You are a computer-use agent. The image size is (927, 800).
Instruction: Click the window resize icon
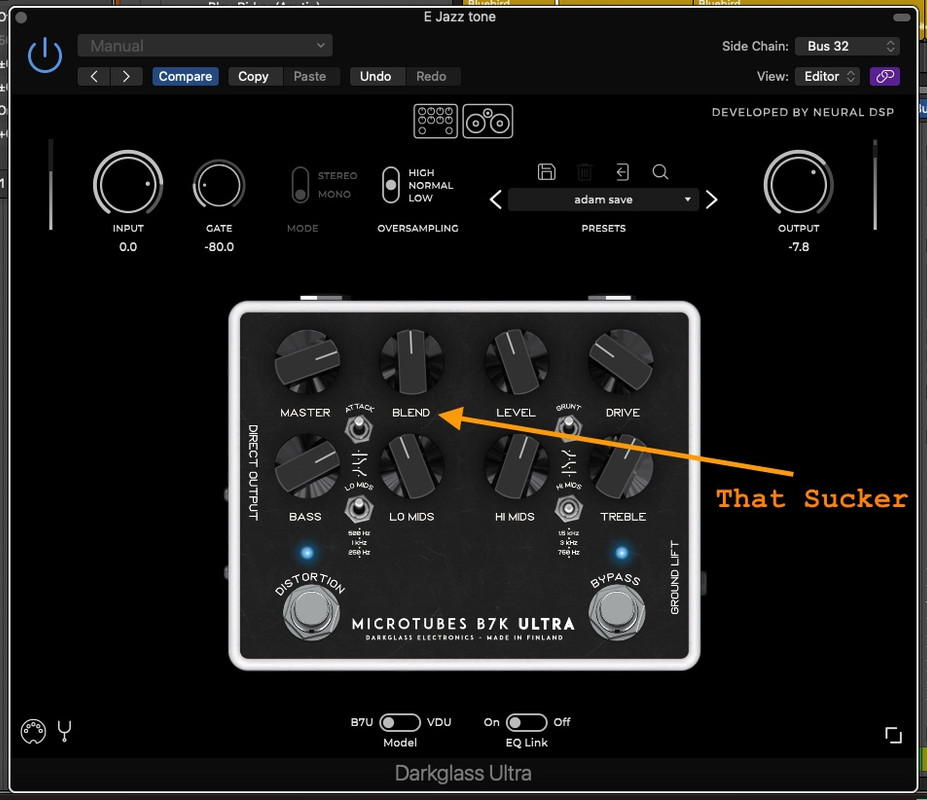pos(893,735)
